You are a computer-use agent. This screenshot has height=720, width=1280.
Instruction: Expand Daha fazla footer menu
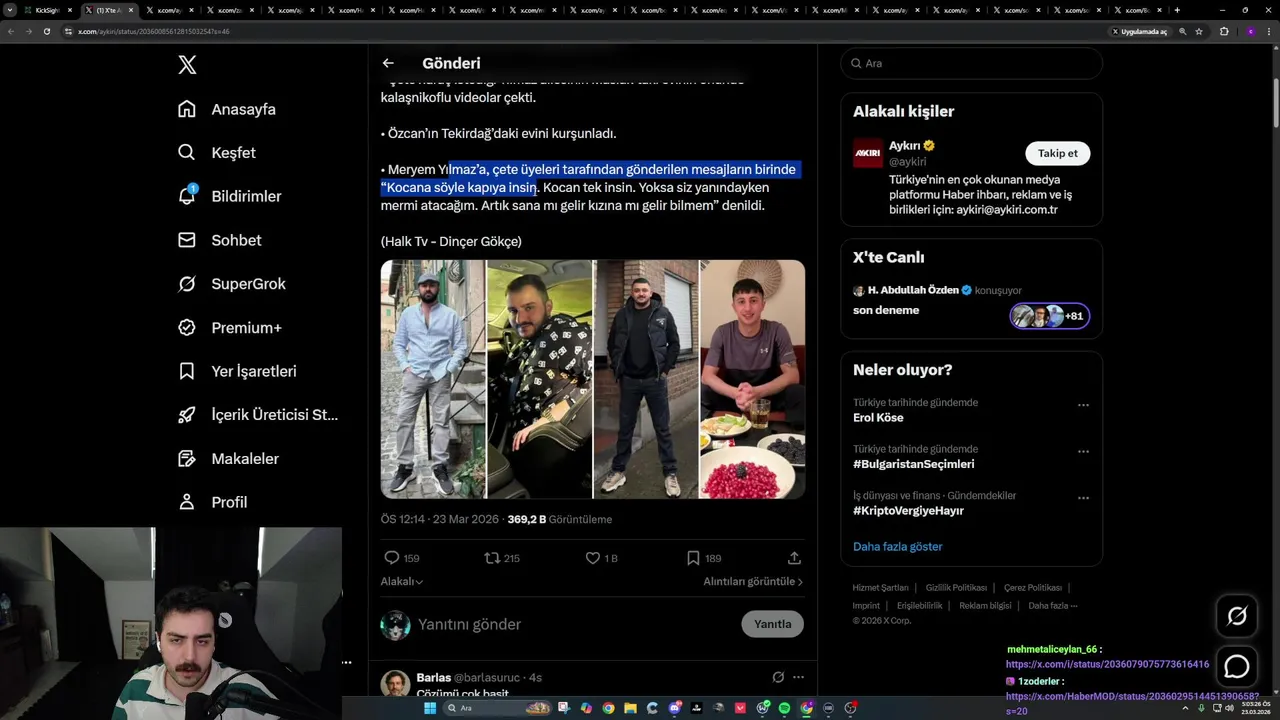tap(1053, 606)
